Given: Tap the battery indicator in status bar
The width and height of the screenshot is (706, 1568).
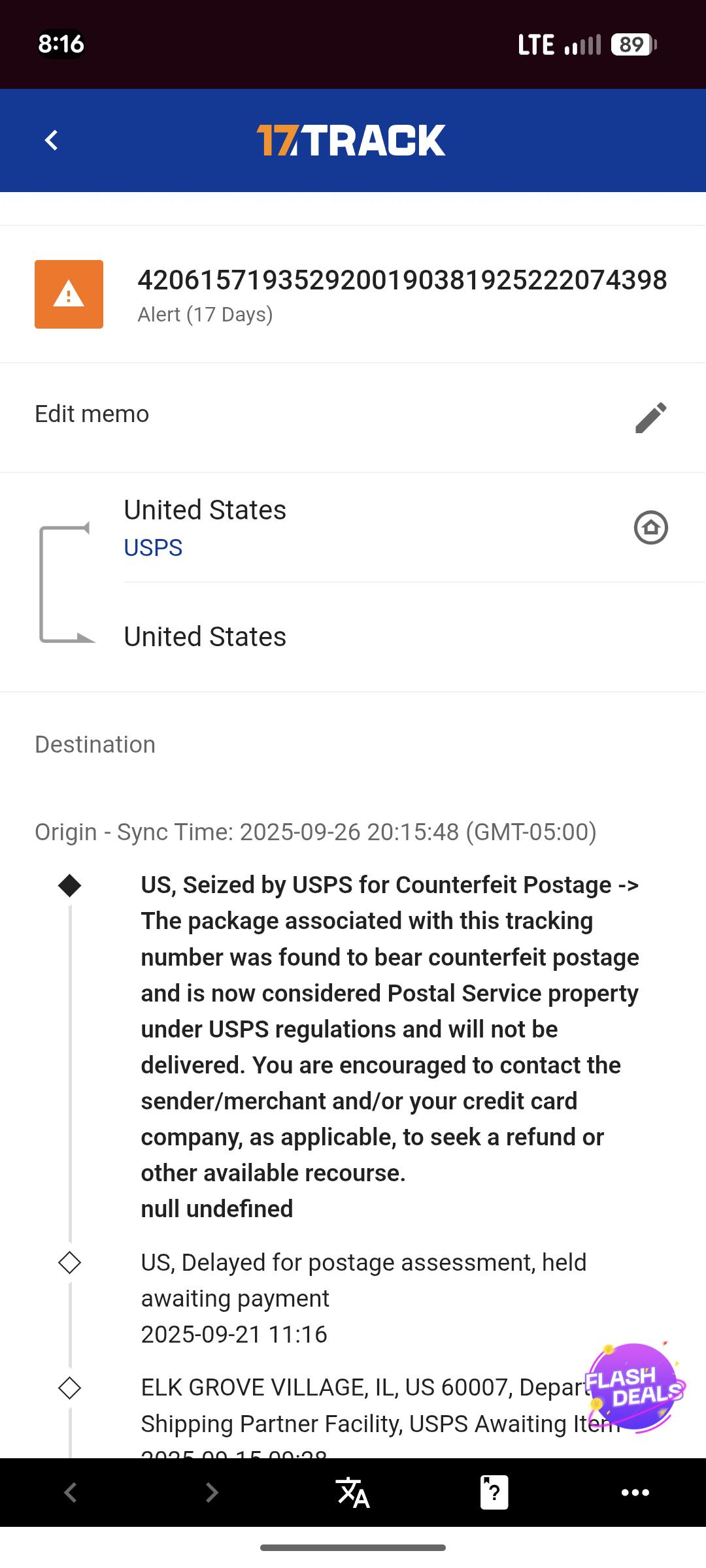Looking at the screenshot, I should (x=633, y=44).
